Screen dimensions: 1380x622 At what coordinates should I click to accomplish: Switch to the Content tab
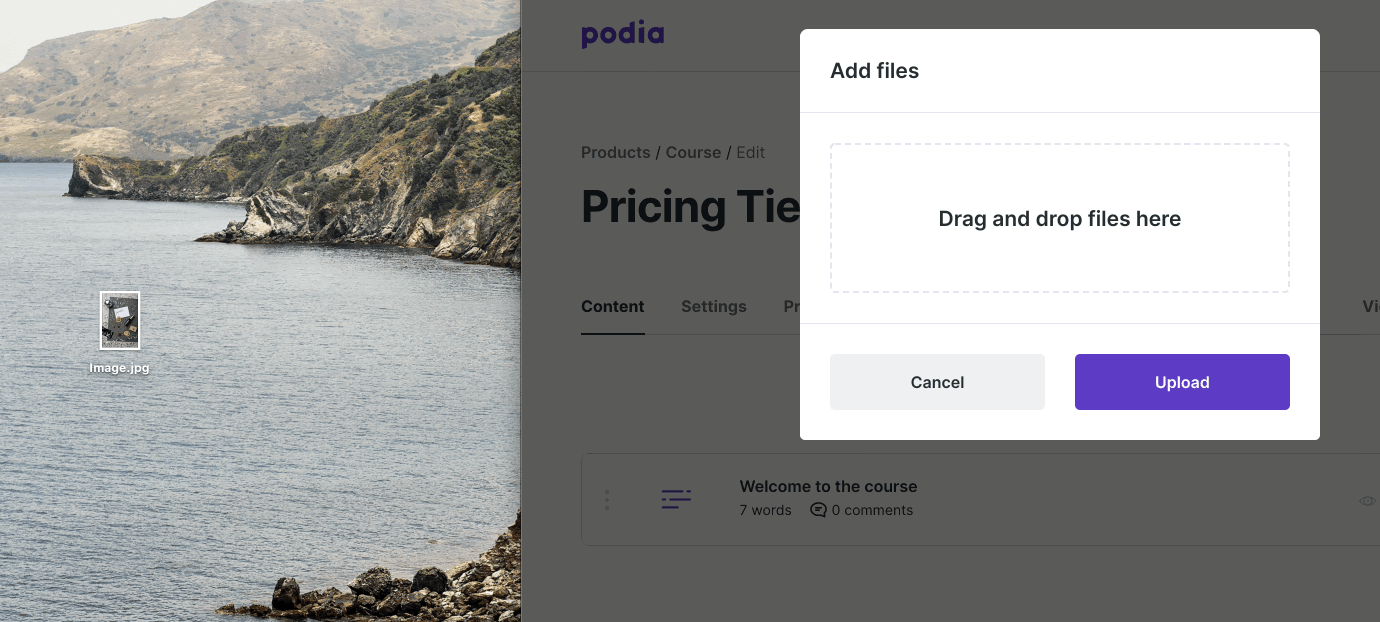click(x=613, y=306)
